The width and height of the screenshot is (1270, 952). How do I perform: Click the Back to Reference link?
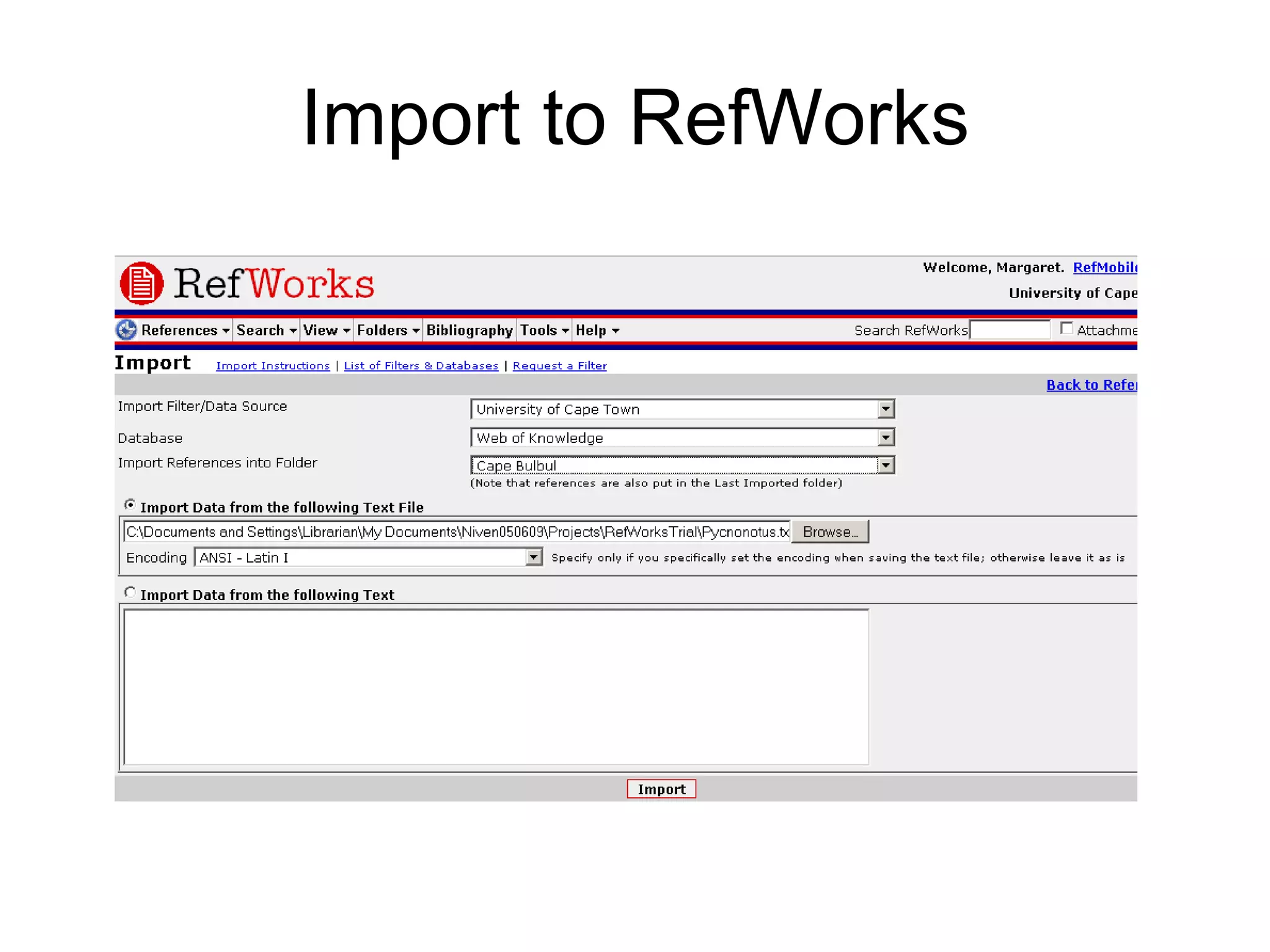point(1091,385)
